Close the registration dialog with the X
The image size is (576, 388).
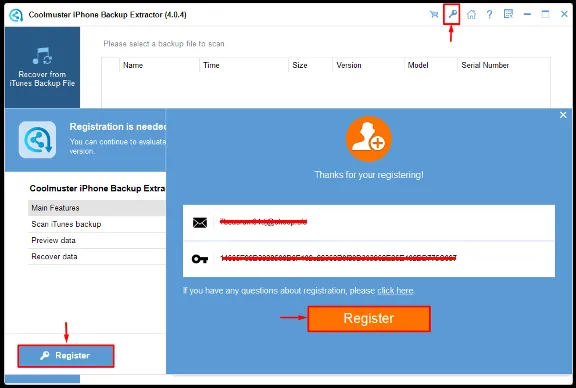[x=563, y=115]
